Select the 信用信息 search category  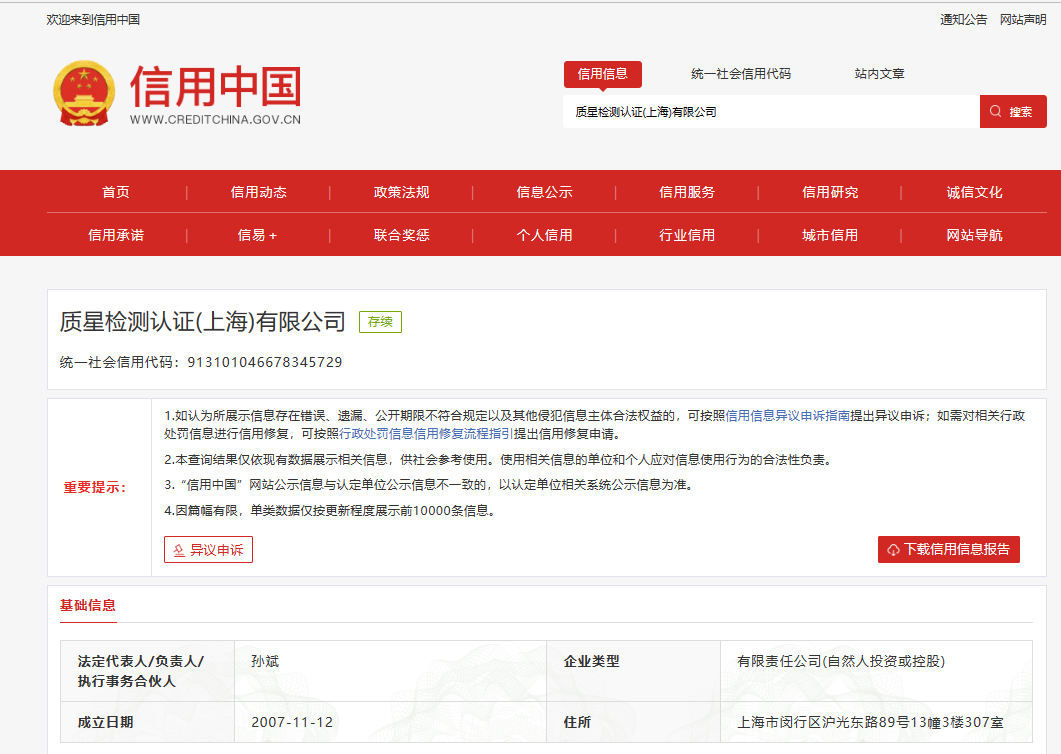(605, 74)
